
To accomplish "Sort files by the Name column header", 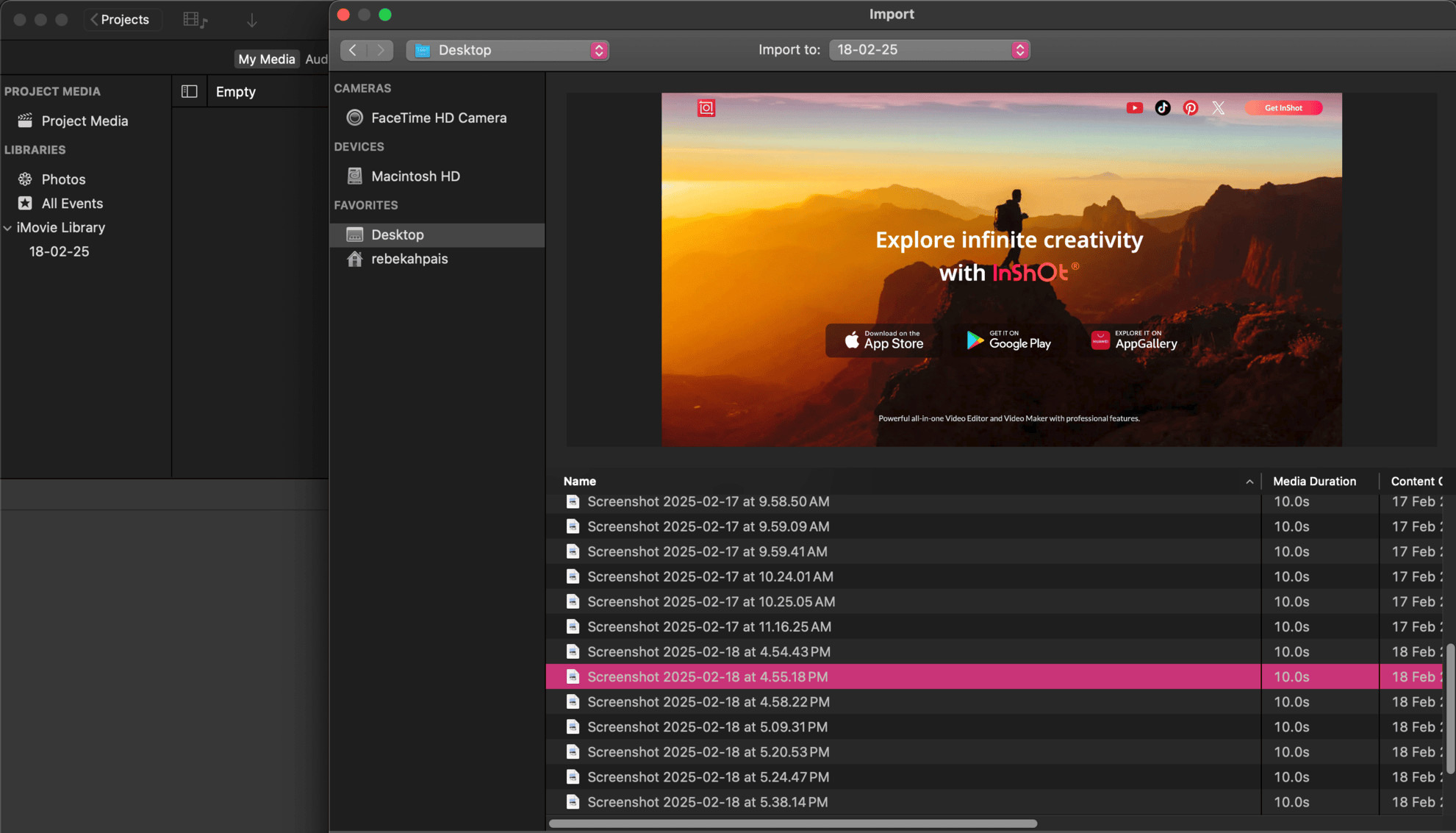I will [580, 481].
